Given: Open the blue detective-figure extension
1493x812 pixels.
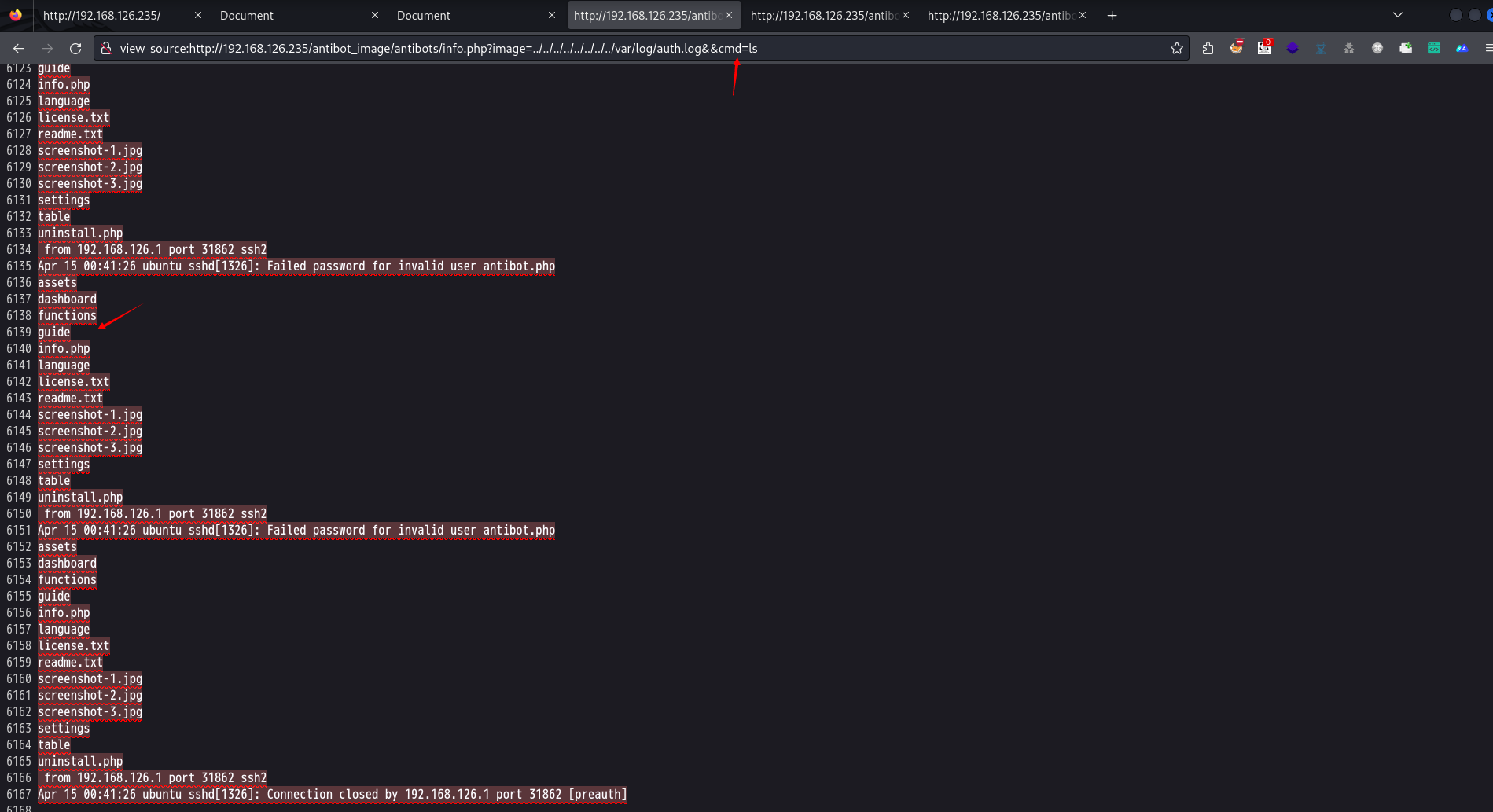Looking at the screenshot, I should [1321, 48].
